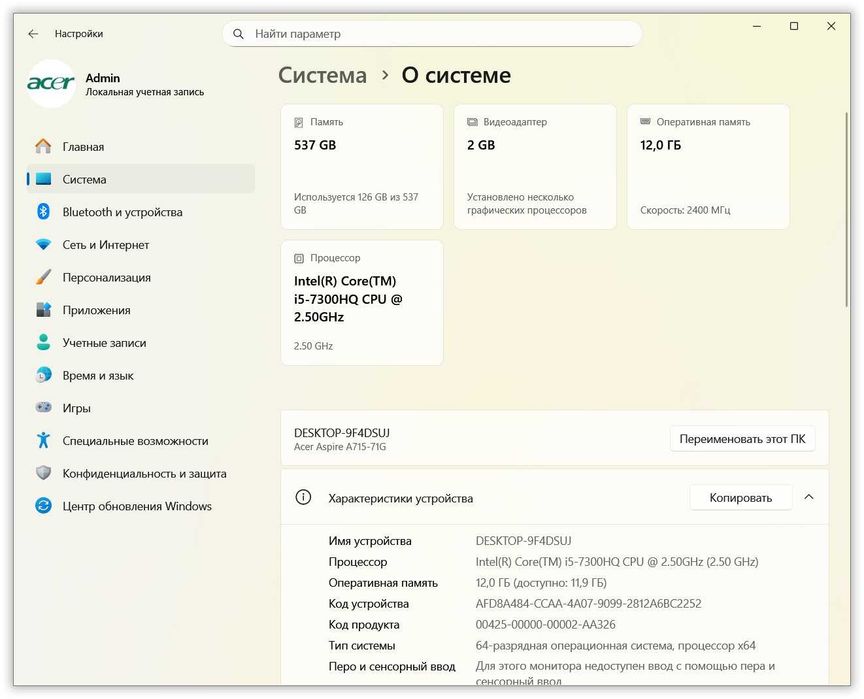Screen dimensions: 864x699
Task: Open Bluetooth и устройства settings
Action: coord(141,212)
